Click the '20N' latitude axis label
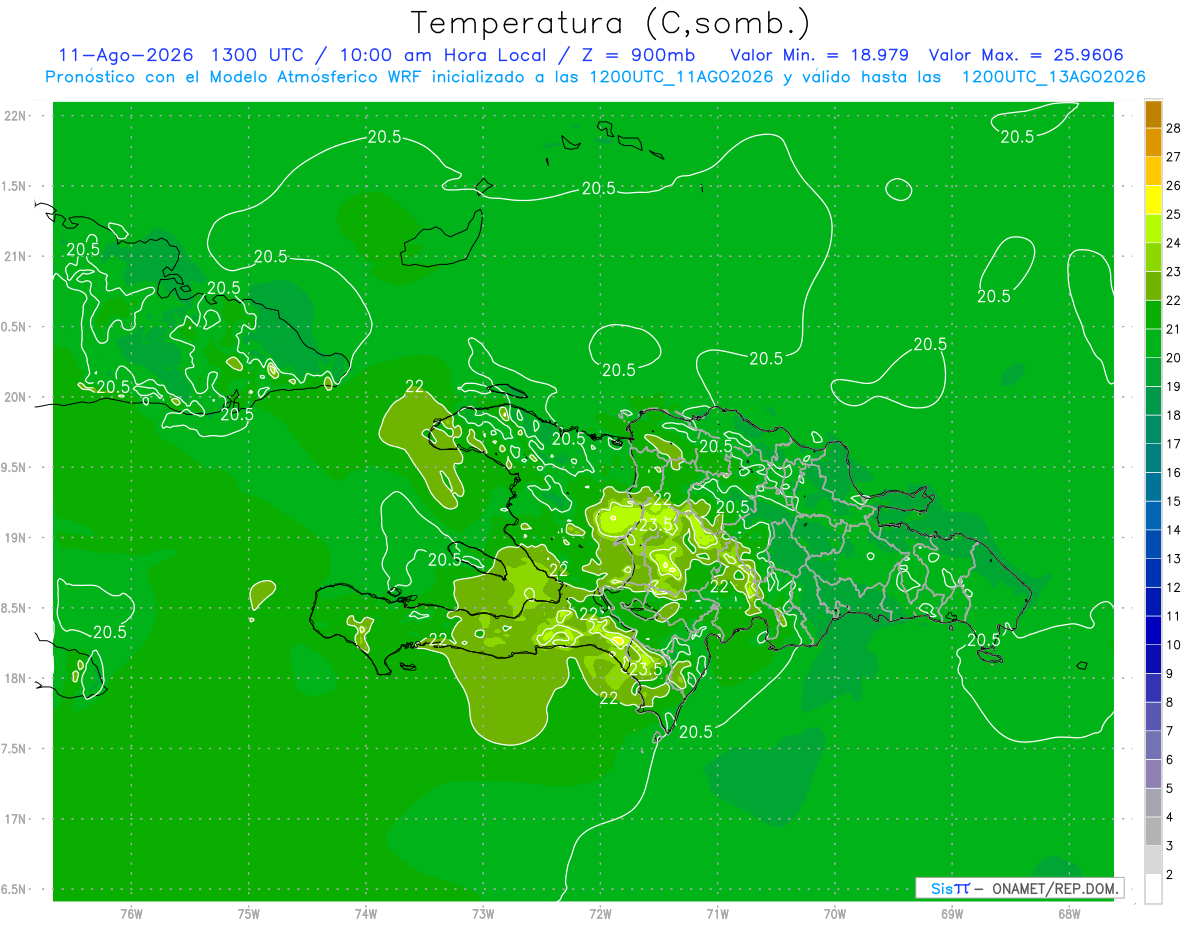This screenshot has width=1200, height=927. (x=15, y=397)
